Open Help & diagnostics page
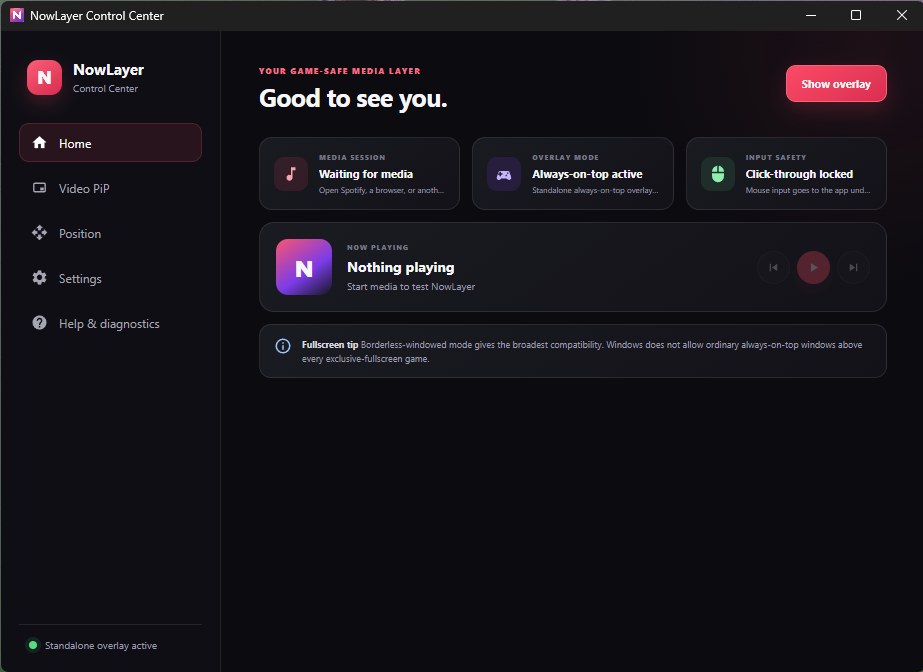Image resolution: width=923 pixels, height=672 pixels. 110,324
